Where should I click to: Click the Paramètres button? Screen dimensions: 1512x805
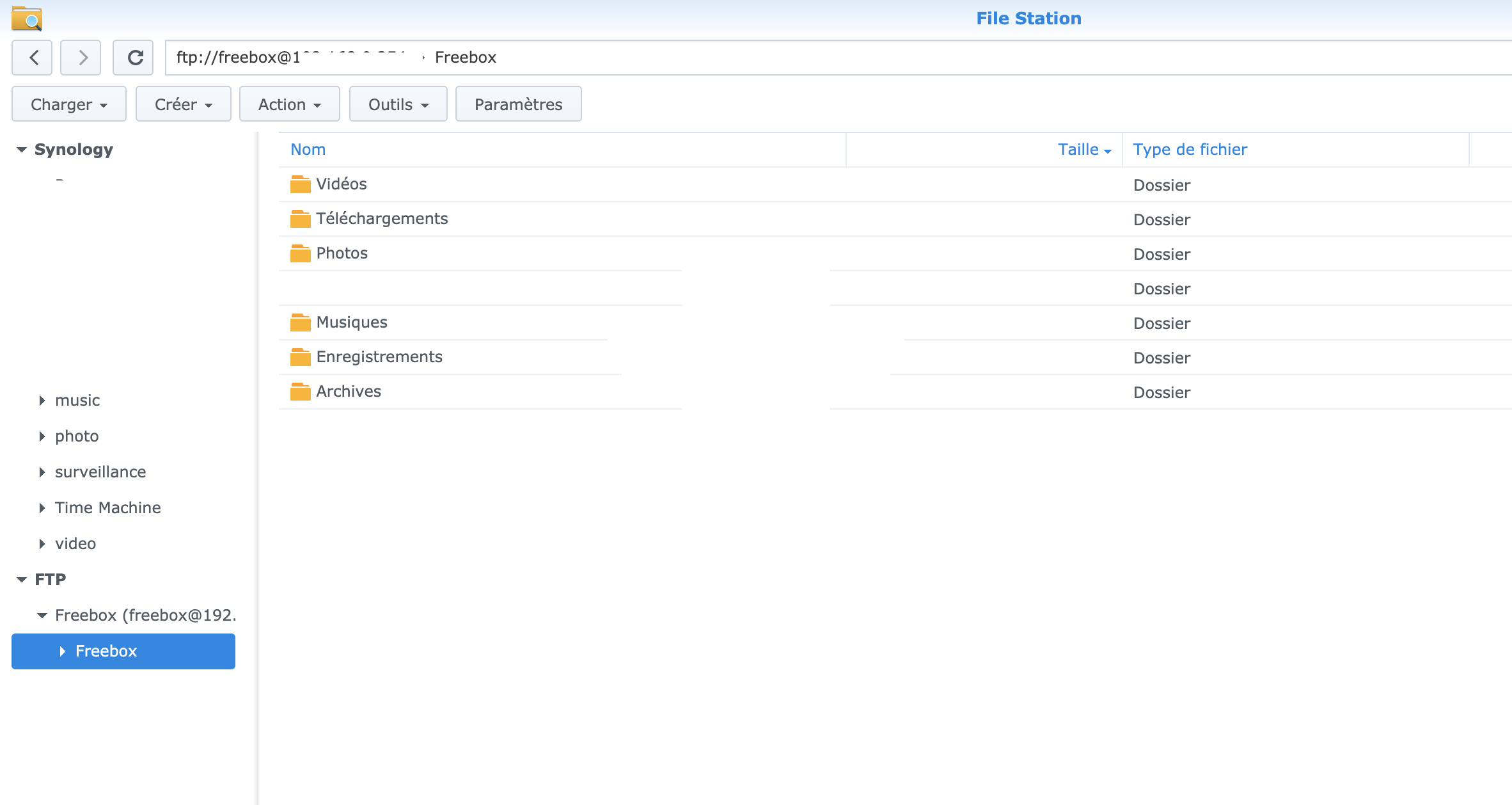[518, 104]
